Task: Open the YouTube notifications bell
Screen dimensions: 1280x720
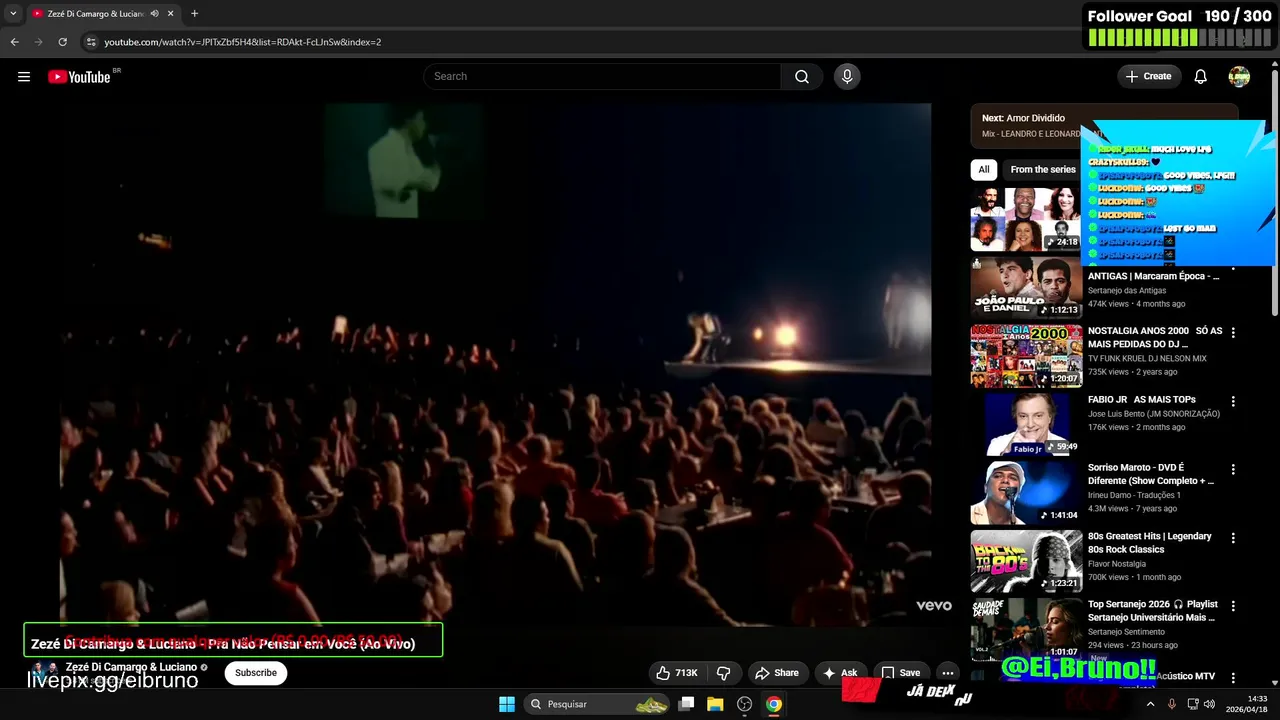Action: pos(1201,77)
